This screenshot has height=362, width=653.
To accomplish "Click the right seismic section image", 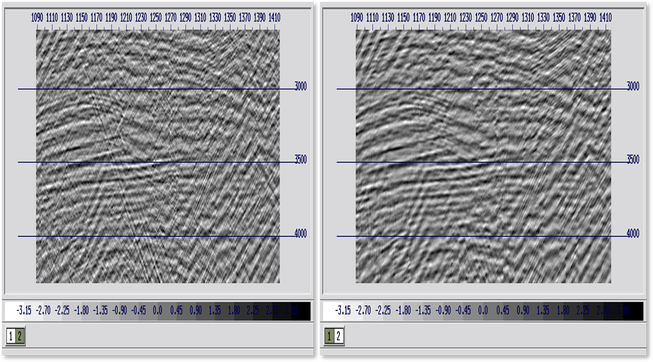I will [483, 156].
